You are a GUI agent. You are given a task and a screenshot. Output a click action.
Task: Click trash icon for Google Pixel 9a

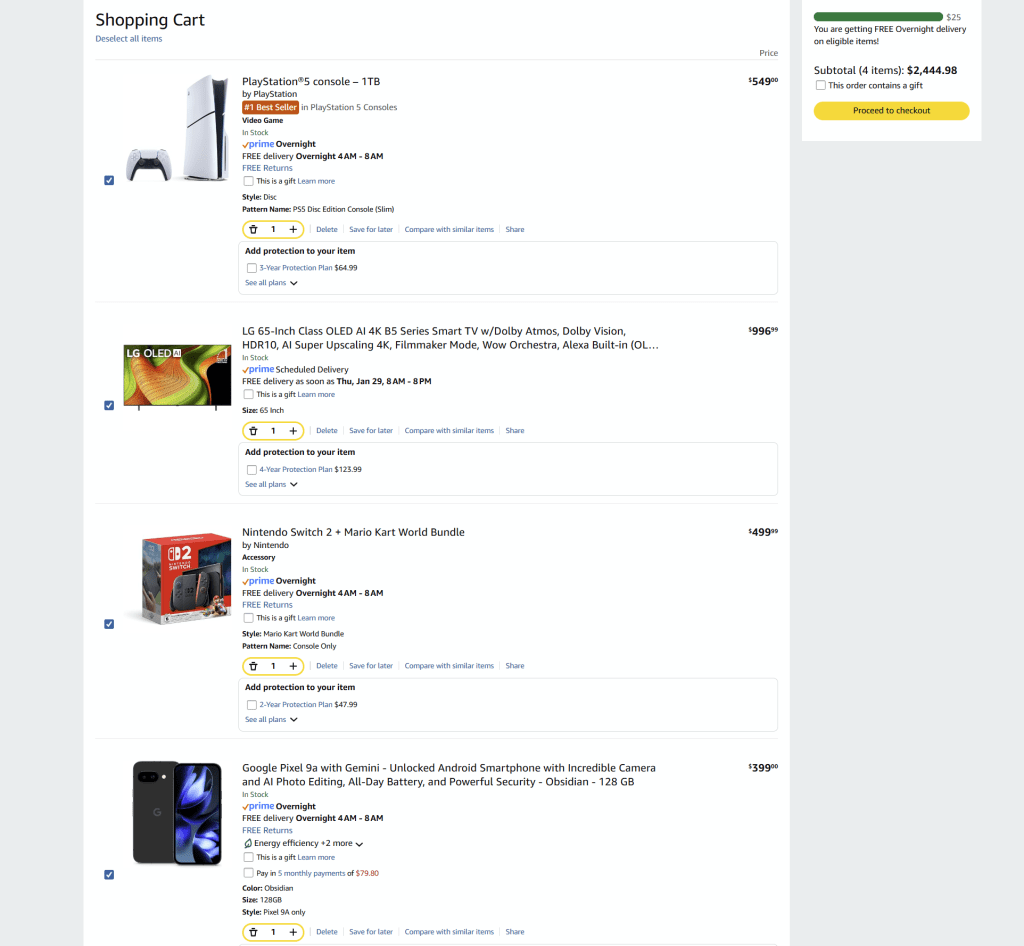pos(253,932)
